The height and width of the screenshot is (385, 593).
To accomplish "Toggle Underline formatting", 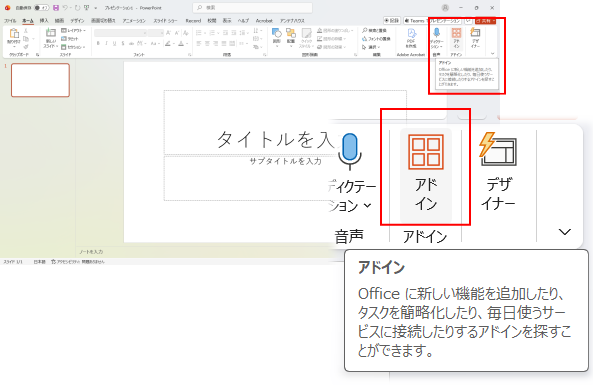I will click(x=115, y=43).
